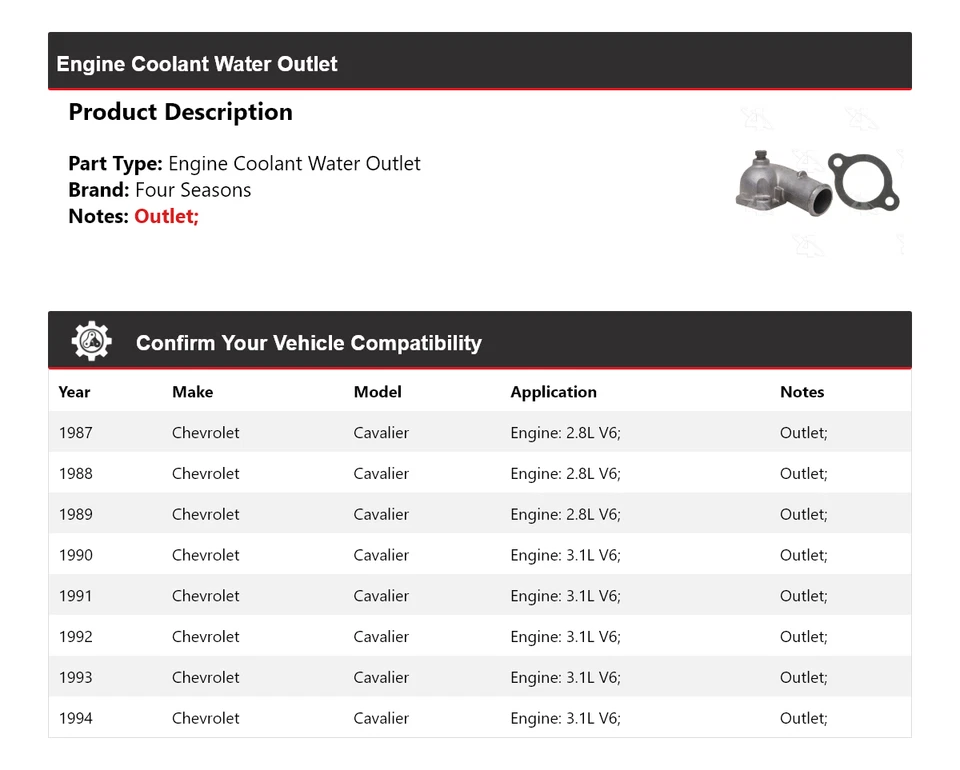960x770 pixels.
Task: Click the 1994 Chevrolet Cavalier row
Action: [x=479, y=718]
